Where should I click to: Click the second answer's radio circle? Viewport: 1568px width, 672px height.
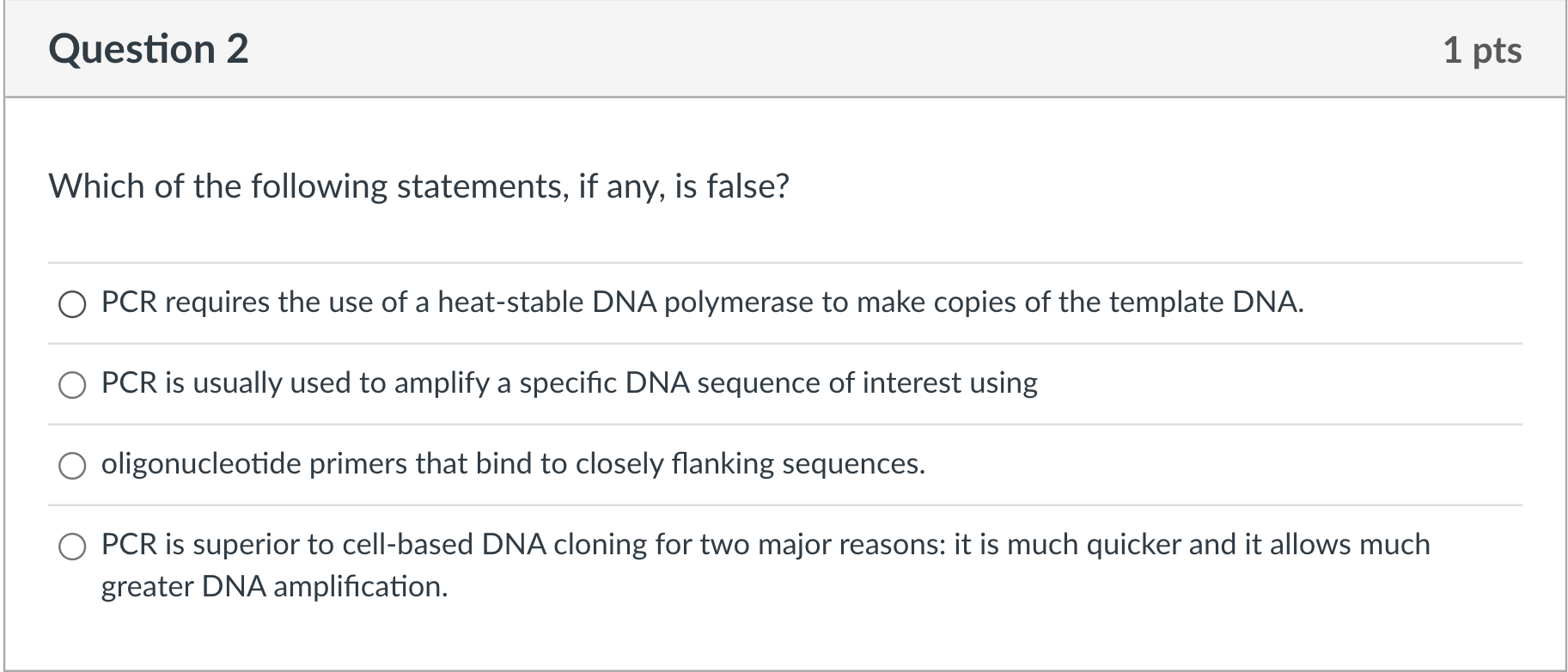pyautogui.click(x=72, y=384)
